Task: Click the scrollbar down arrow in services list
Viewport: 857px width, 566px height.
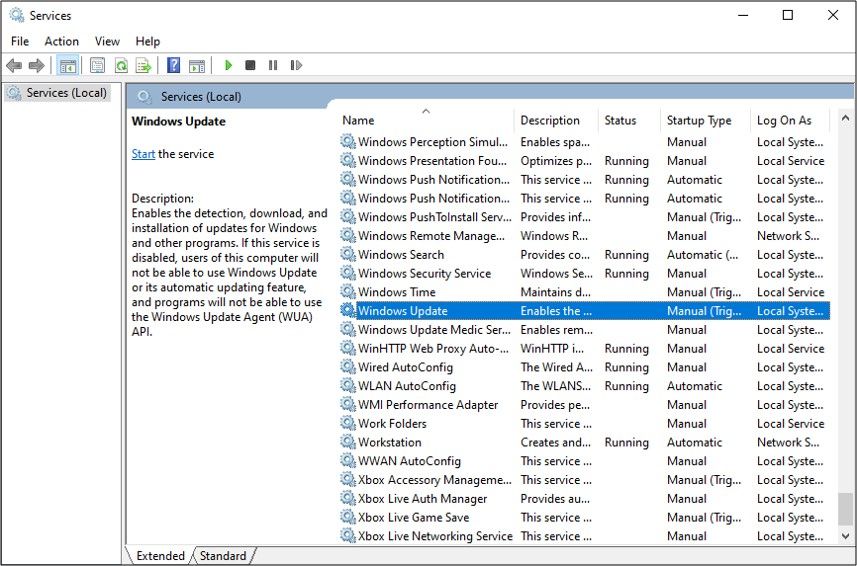Action: [845, 535]
